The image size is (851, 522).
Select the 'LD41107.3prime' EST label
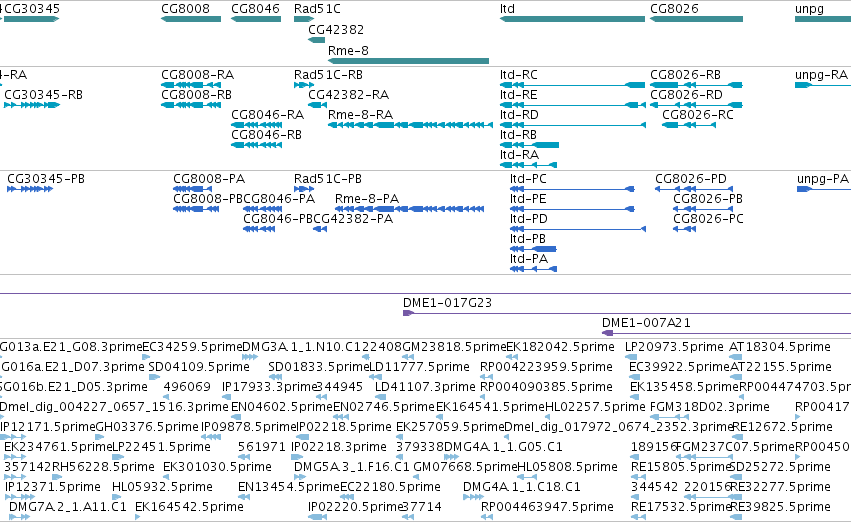pyautogui.click(x=426, y=387)
